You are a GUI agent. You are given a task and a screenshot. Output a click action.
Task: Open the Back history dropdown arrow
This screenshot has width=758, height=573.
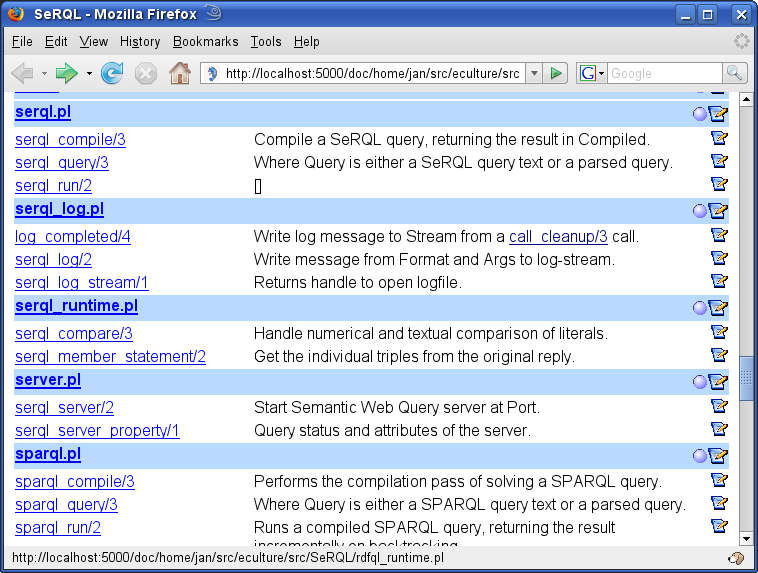(44, 74)
